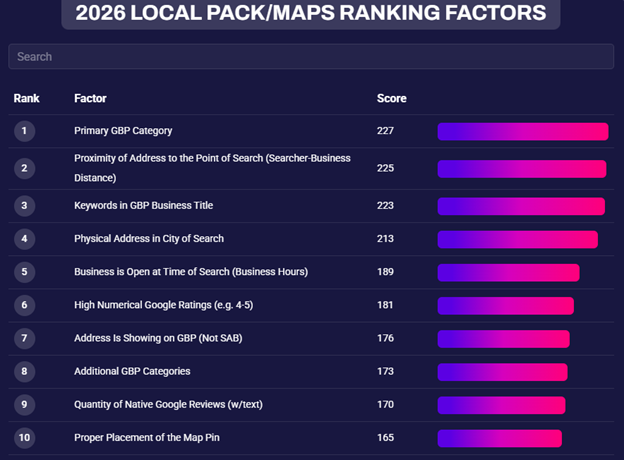Select the rank 10 circle badge
The image size is (624, 460).
[x=24, y=438]
